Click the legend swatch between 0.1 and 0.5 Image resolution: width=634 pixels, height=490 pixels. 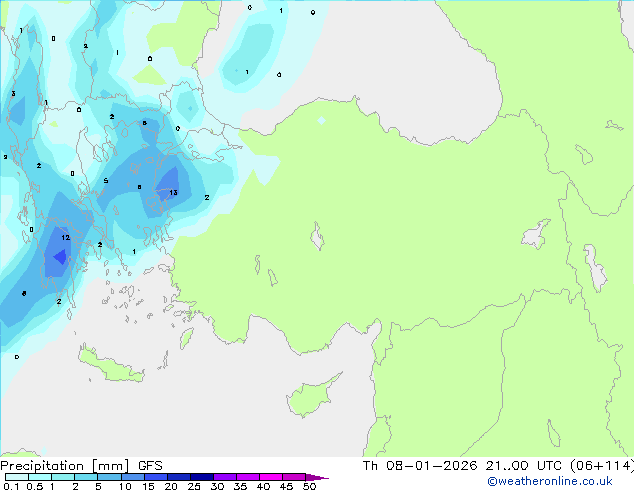[17, 477]
